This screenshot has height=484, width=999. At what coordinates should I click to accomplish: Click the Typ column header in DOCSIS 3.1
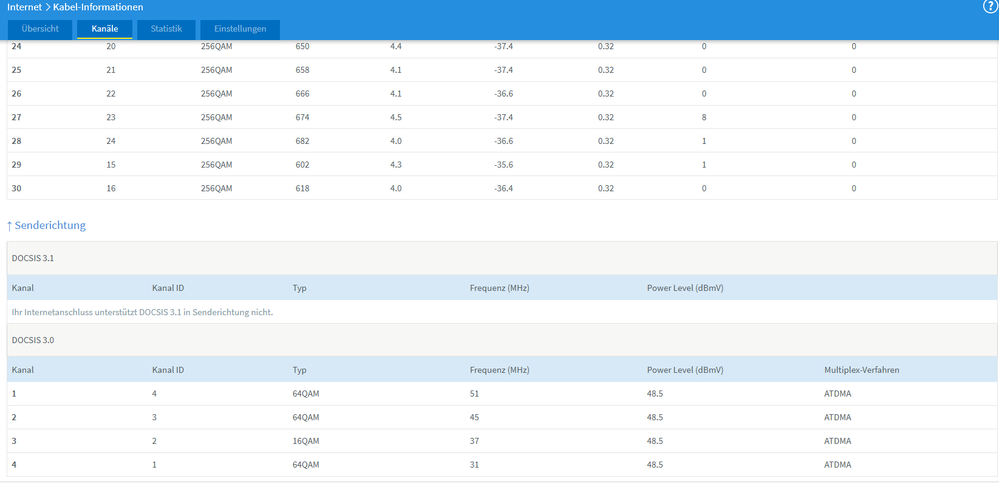pyautogui.click(x=299, y=288)
